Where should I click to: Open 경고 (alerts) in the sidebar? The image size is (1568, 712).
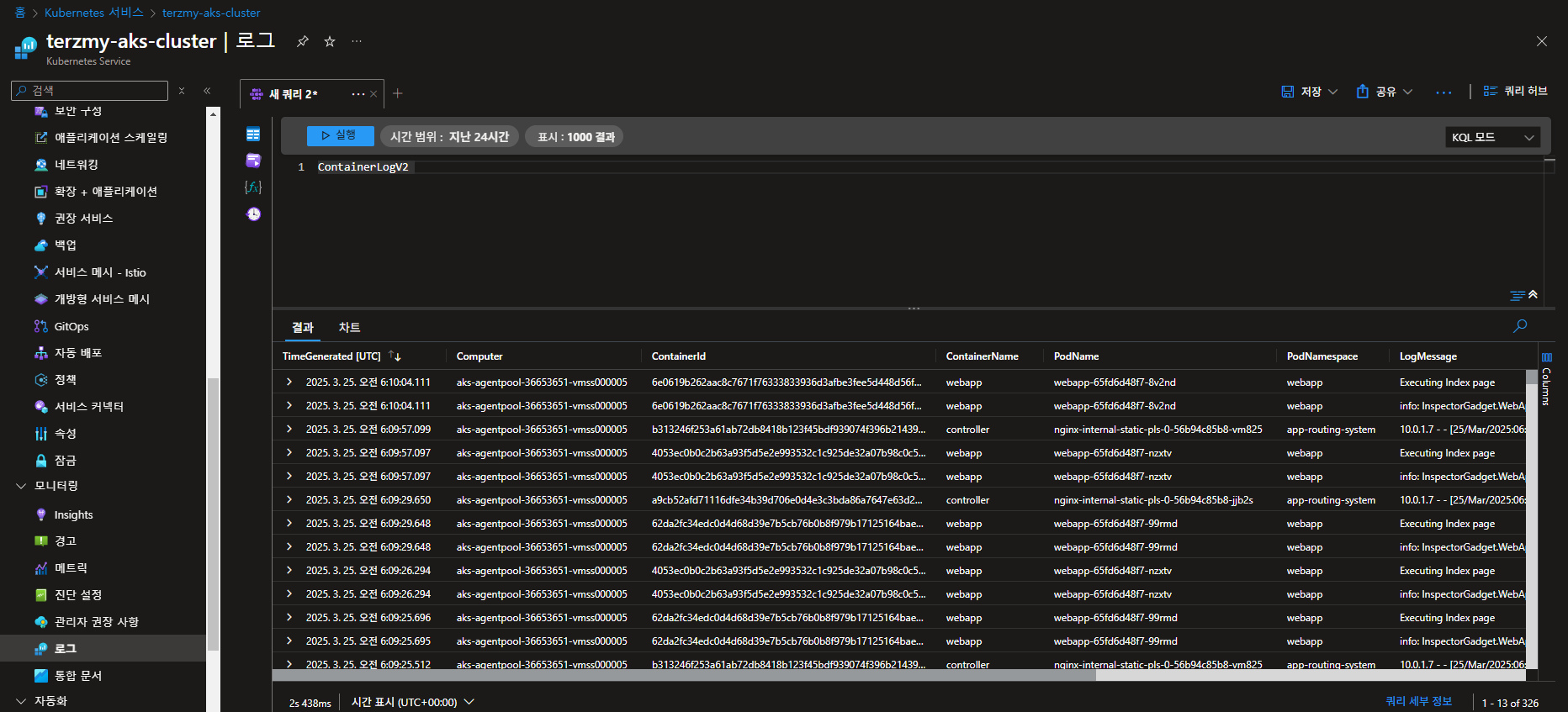[x=65, y=541]
